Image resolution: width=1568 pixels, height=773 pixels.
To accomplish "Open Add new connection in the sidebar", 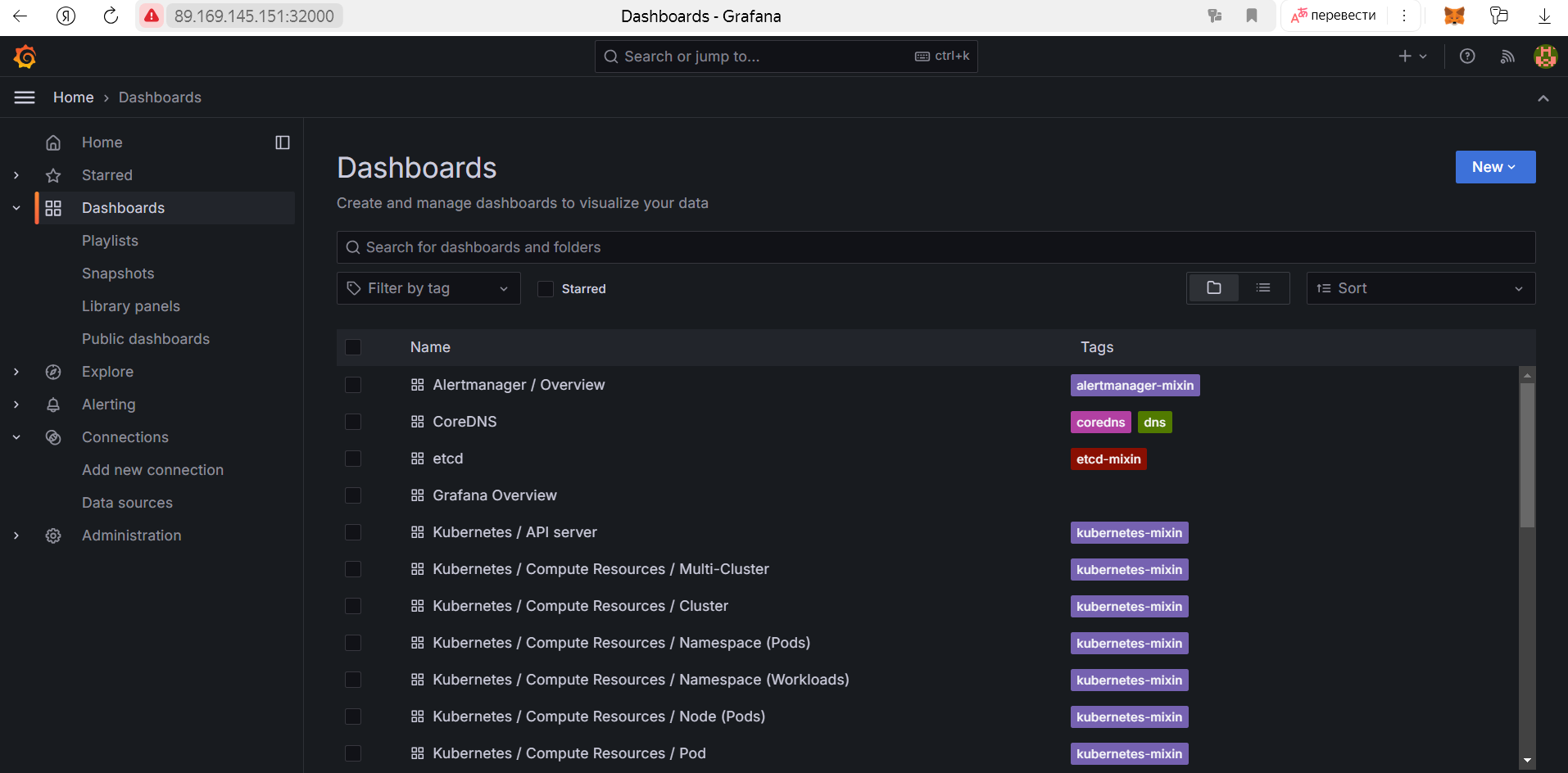I will point(152,470).
